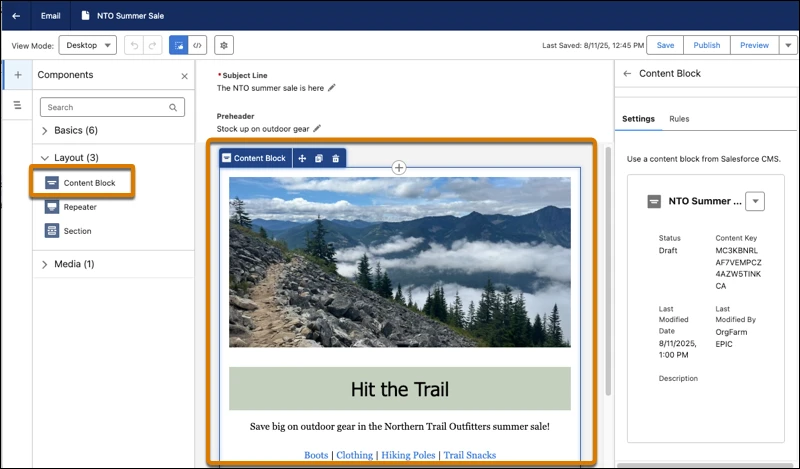Viewport: 800px width, 469px height.
Task: Switch to visual design view toggle
Action: [x=179, y=45]
